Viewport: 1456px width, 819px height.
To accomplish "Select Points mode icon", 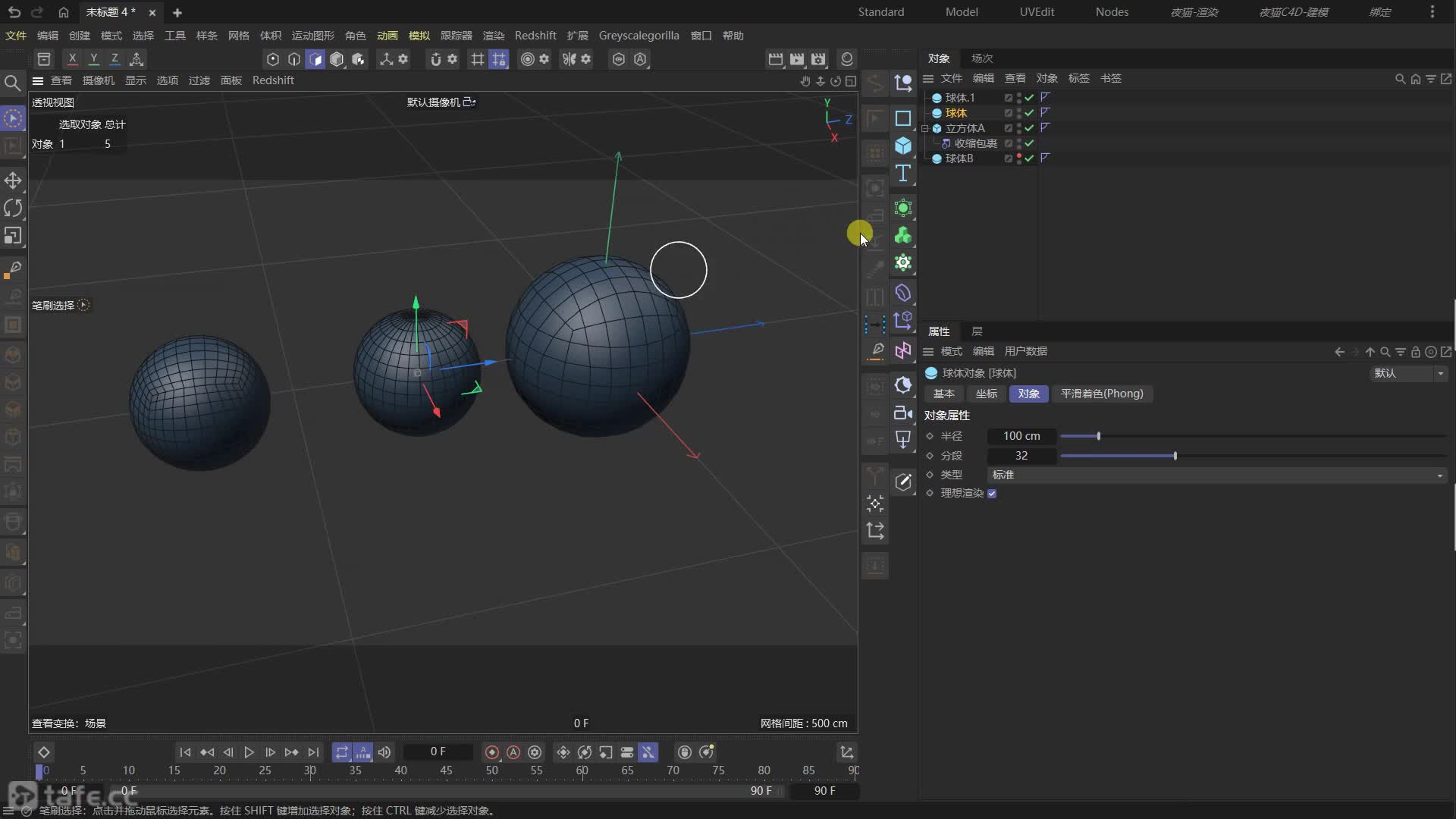I will [273, 59].
